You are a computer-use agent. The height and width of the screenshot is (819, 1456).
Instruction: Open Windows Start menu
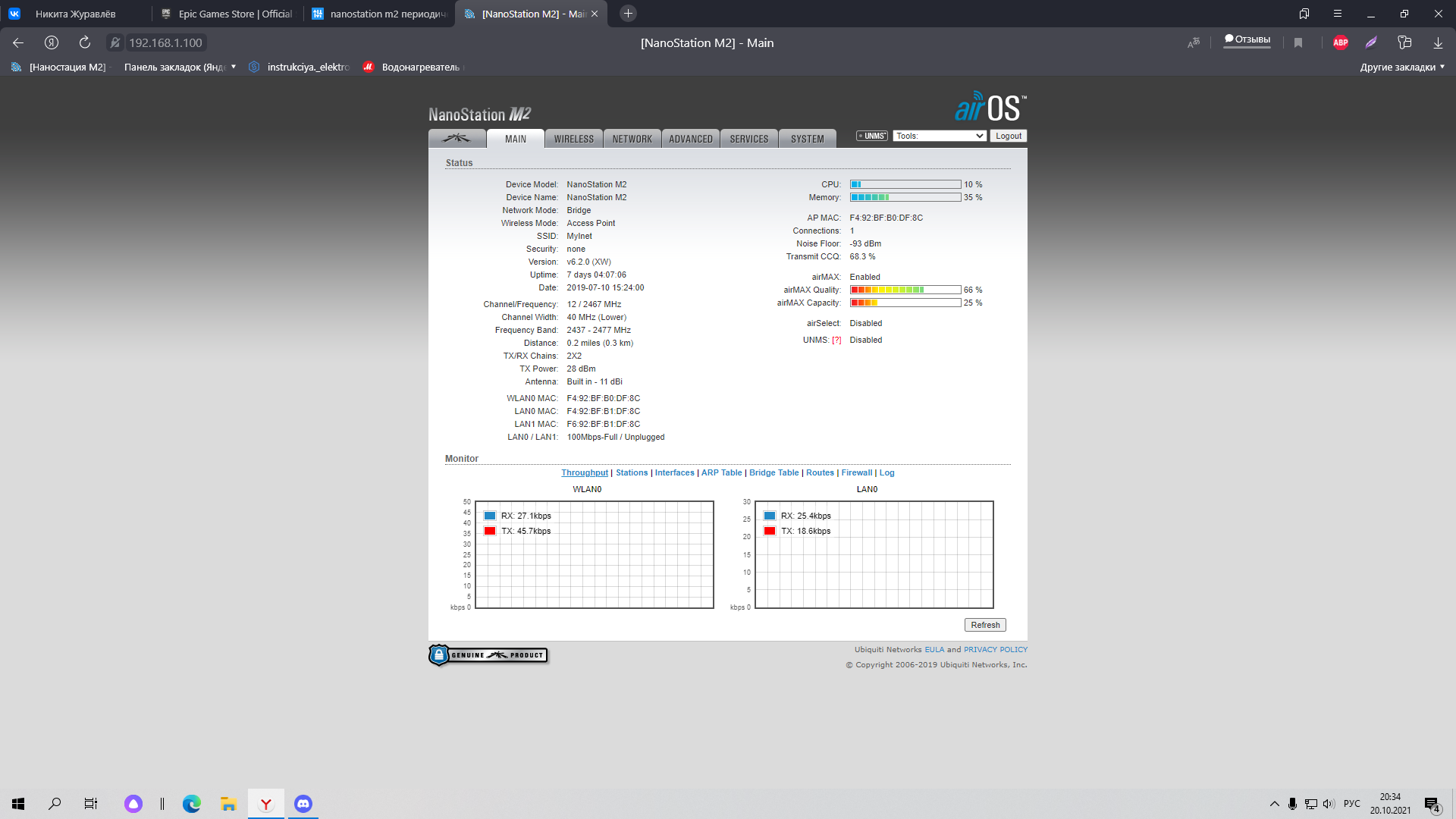[18, 804]
